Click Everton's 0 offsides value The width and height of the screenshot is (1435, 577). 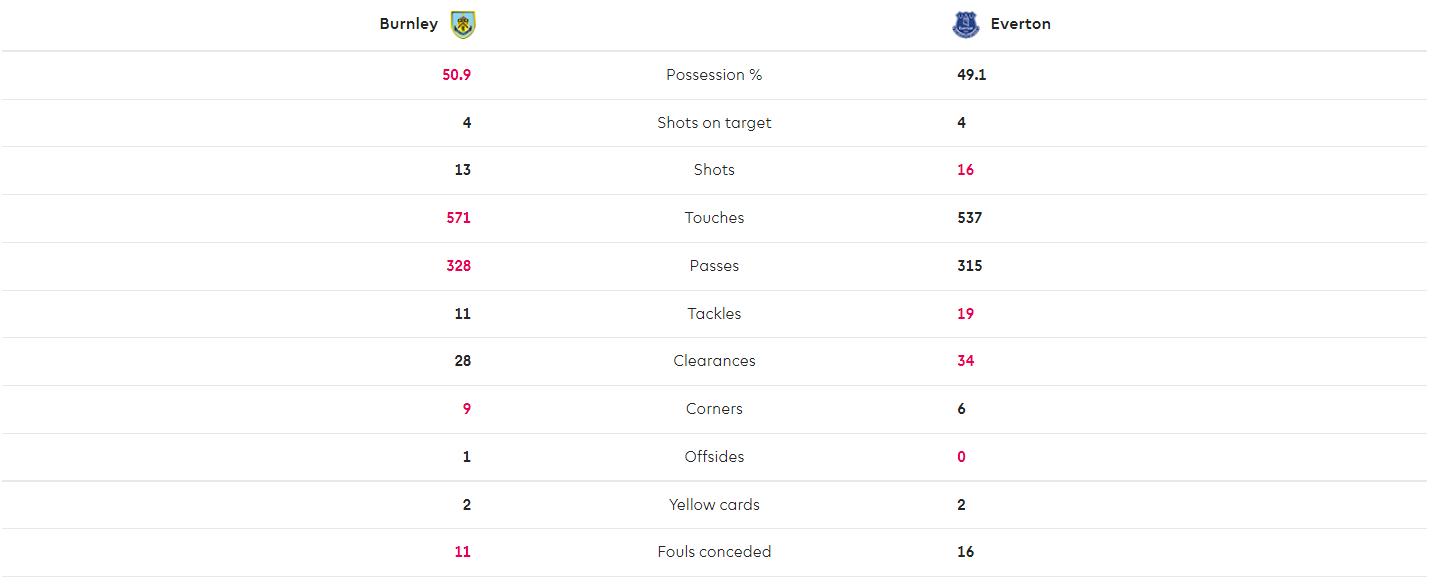tap(962, 457)
